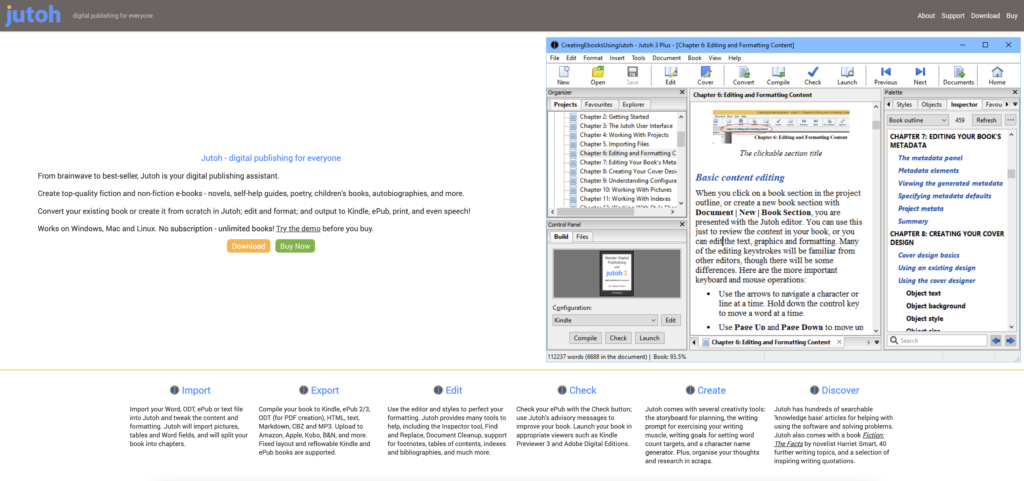Click the info icon beside Discover heading
This screenshot has width=1024, height=481.
click(814, 390)
